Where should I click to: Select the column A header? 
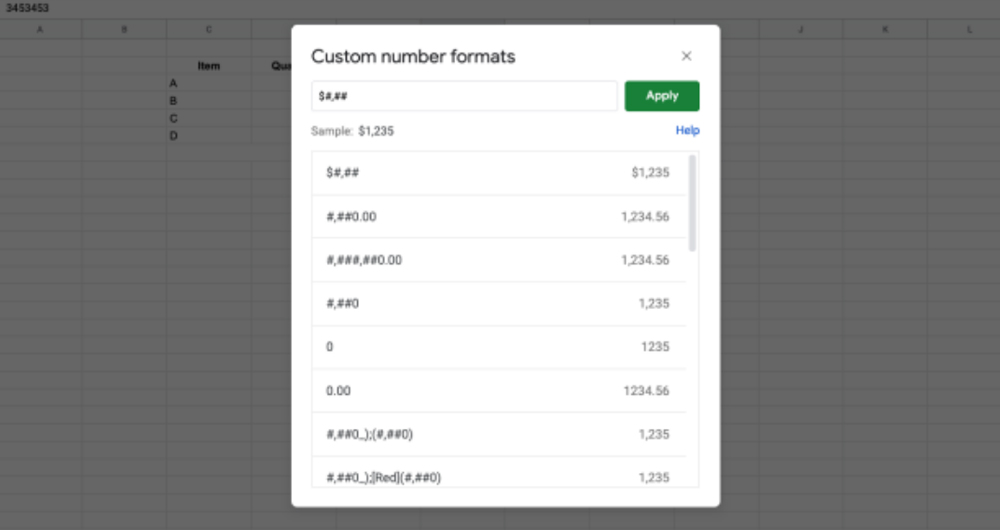40,30
